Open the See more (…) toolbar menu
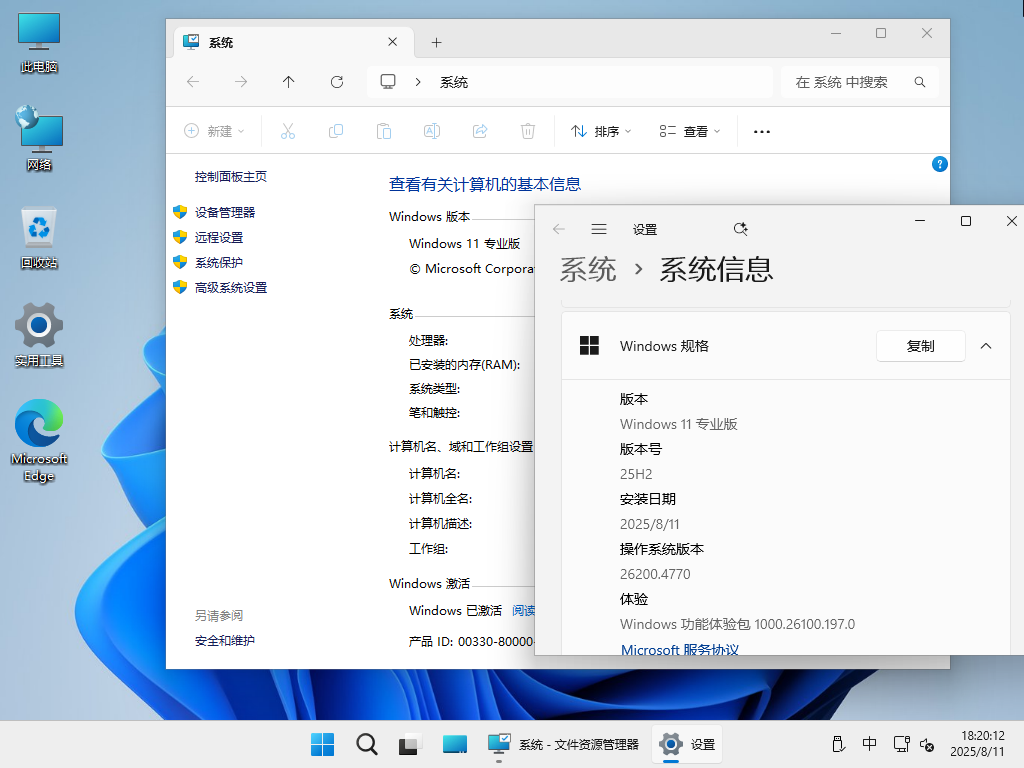 (761, 131)
